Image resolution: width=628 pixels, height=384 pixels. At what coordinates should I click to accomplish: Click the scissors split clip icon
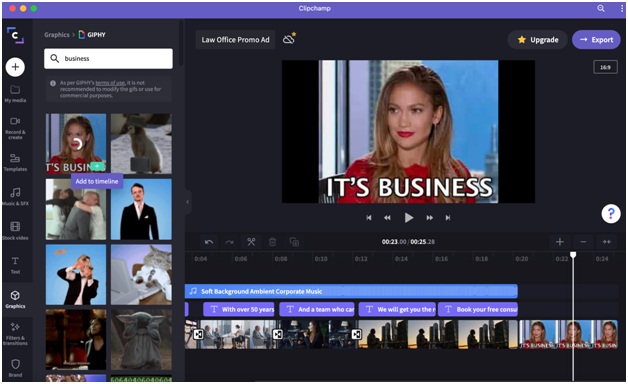tap(251, 242)
